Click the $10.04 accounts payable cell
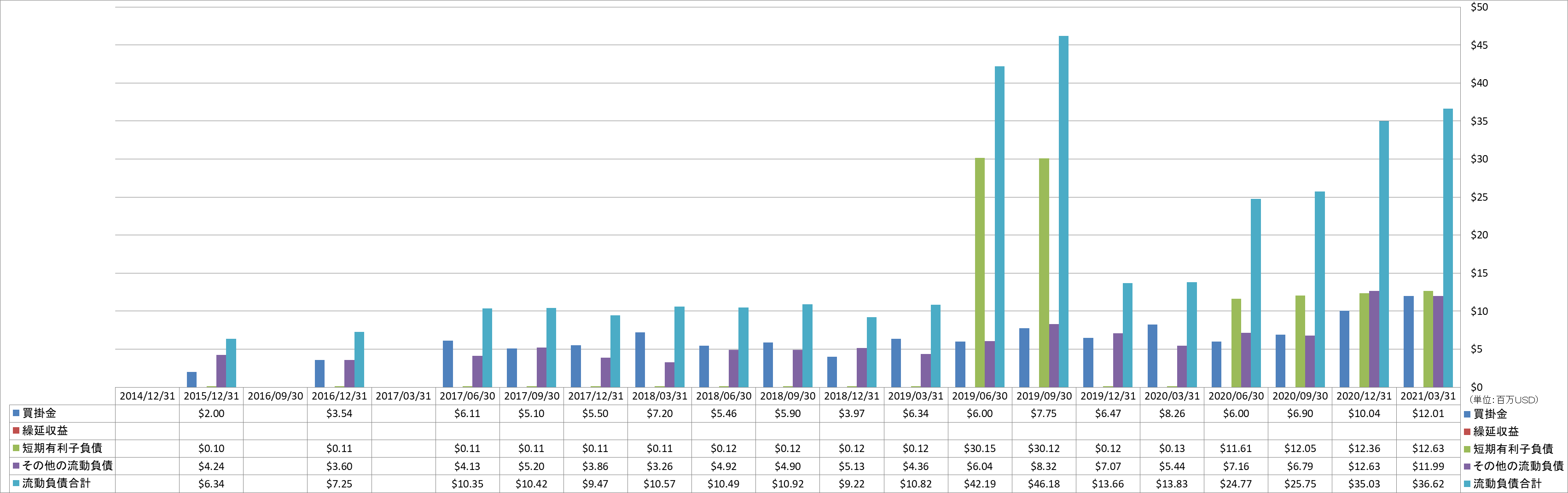1568x493 pixels. (1364, 414)
